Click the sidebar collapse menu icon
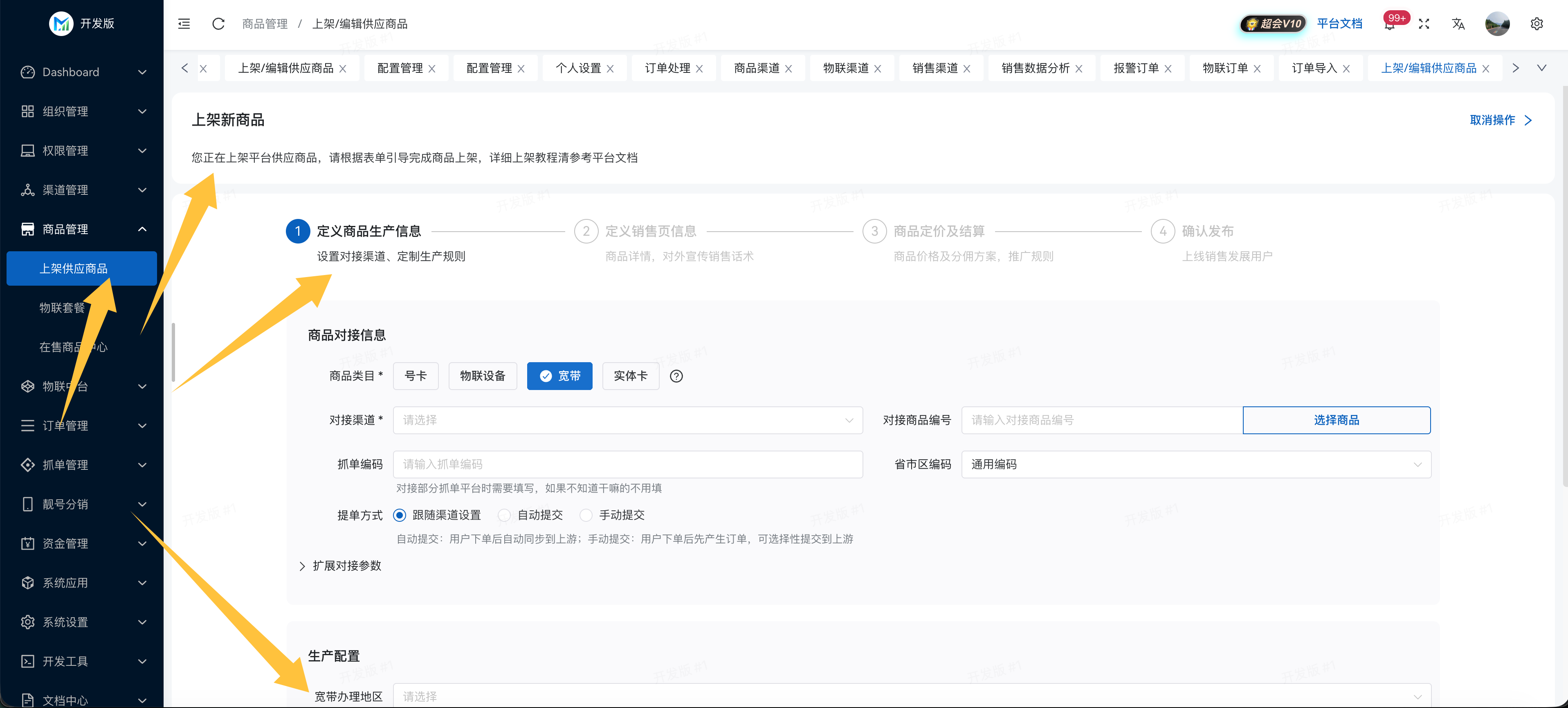1568x708 pixels. pyautogui.click(x=184, y=24)
